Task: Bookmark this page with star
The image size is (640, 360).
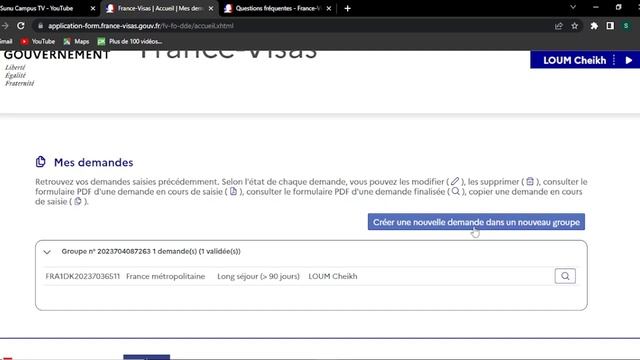Action: tap(575, 26)
